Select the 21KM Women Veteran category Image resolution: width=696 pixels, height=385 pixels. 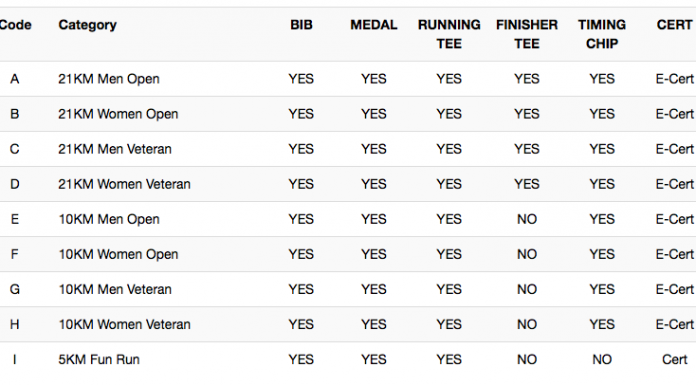124,184
